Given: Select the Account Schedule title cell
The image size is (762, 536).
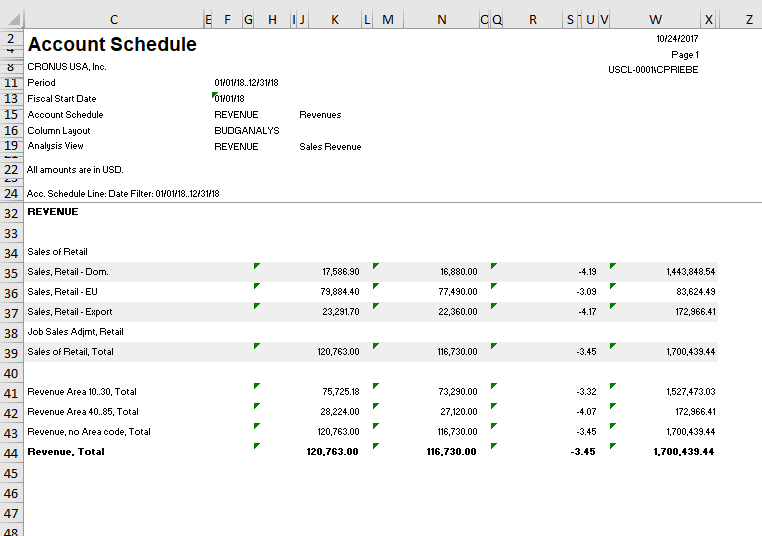Looking at the screenshot, I should (x=112, y=45).
